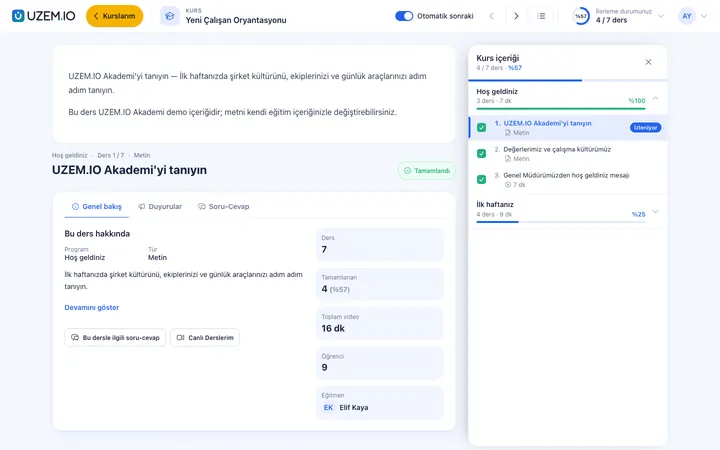The image size is (720, 450).
Task: Click the %25 label in İlk haftanız
Action: click(638, 214)
